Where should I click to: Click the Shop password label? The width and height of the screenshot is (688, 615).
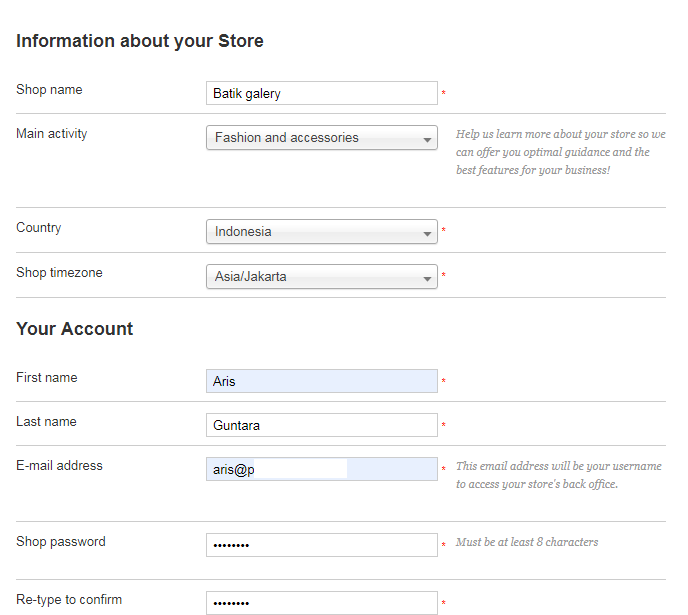61,542
